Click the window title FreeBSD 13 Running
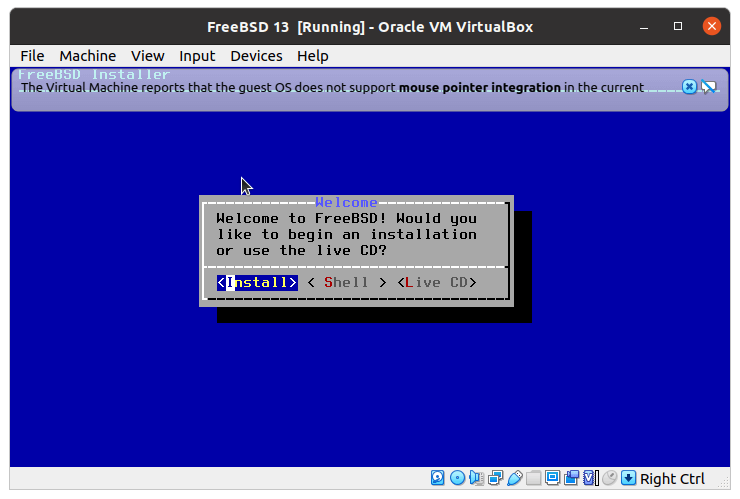Screen dimensions: 740x499 370,27
